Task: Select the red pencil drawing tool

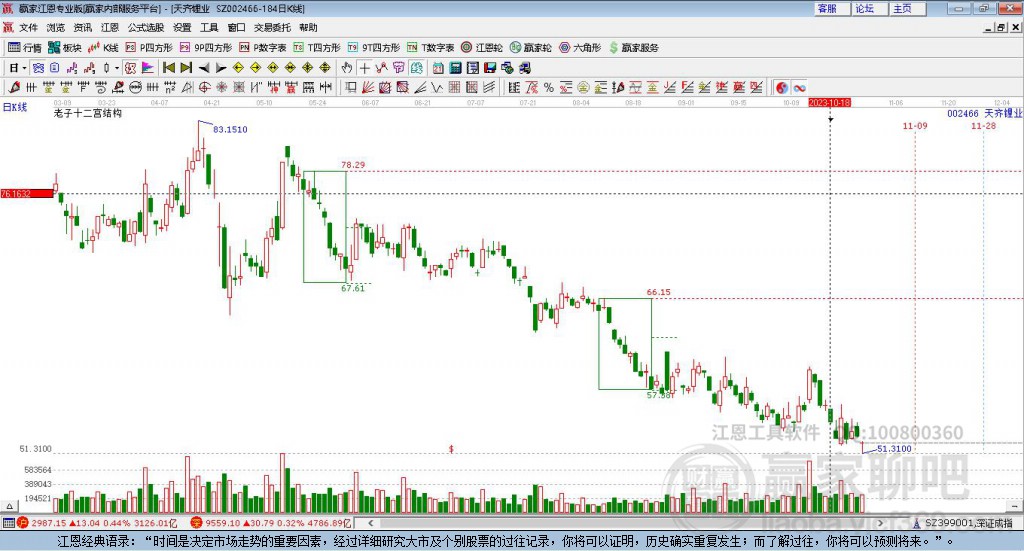Action: (14, 87)
